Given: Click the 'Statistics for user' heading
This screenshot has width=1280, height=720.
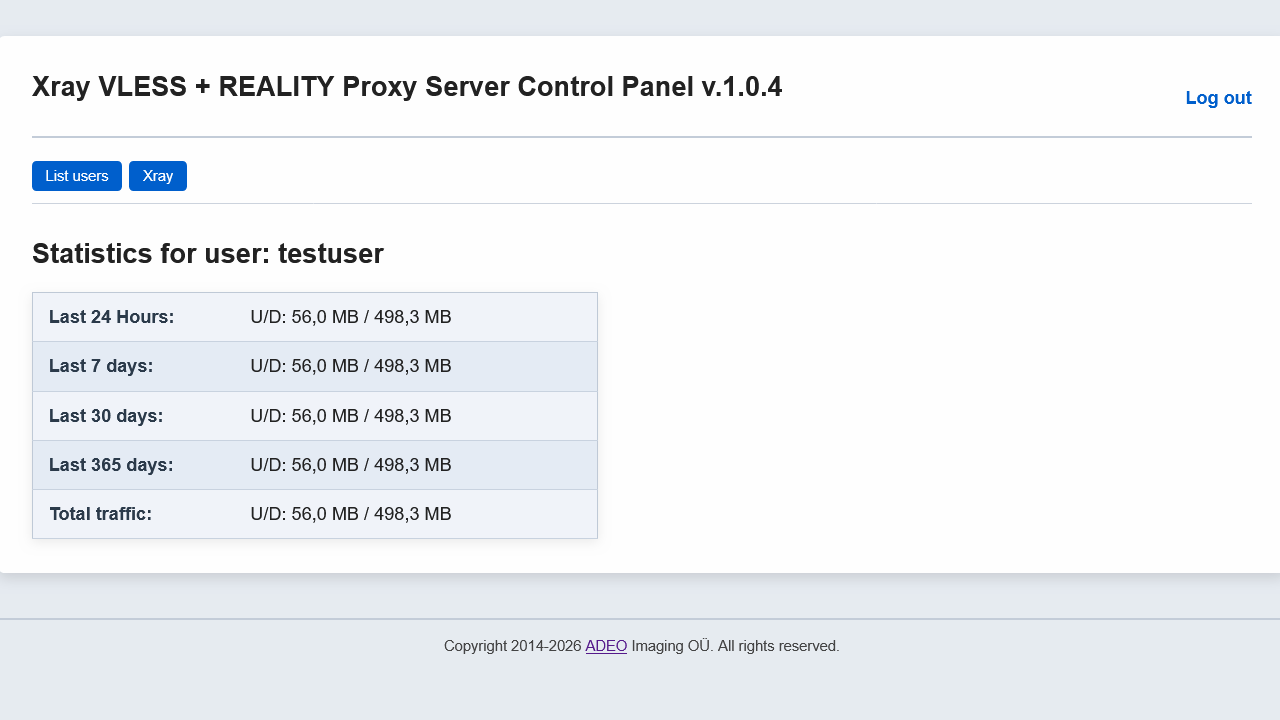Looking at the screenshot, I should (150, 254).
